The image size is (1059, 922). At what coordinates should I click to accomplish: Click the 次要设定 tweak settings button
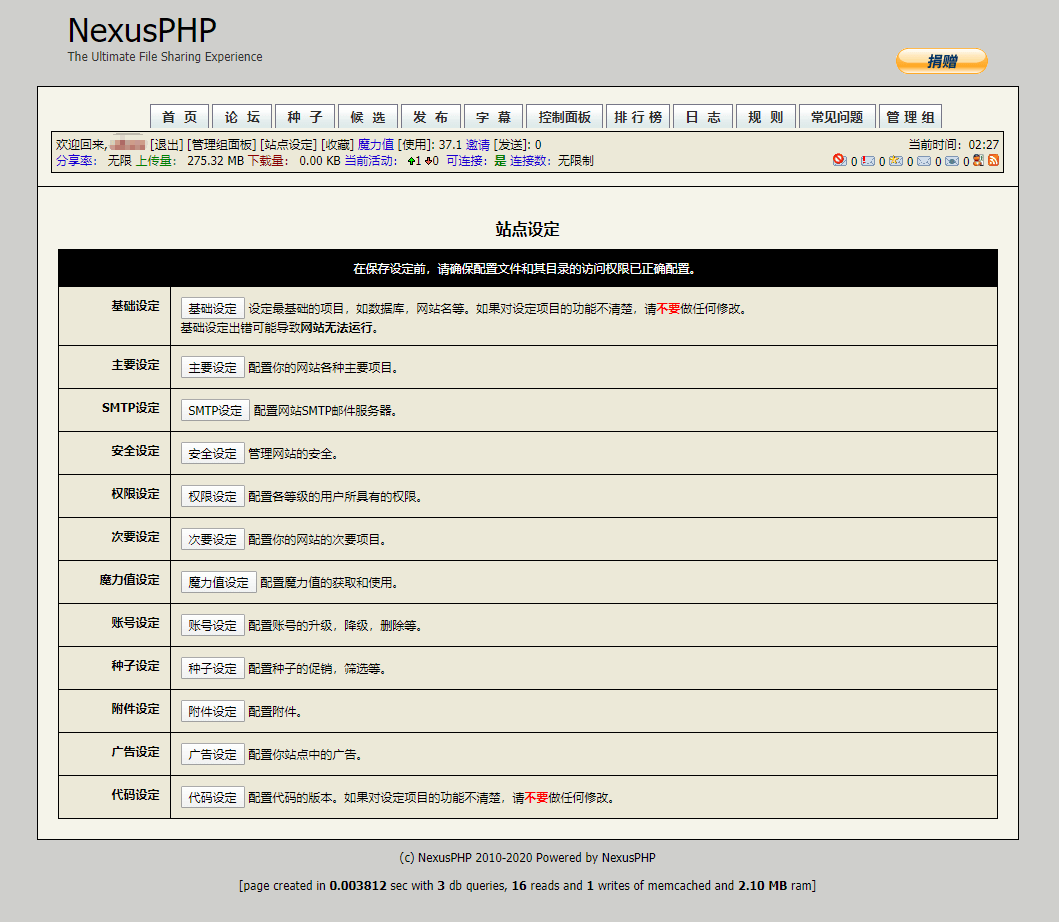[212, 539]
